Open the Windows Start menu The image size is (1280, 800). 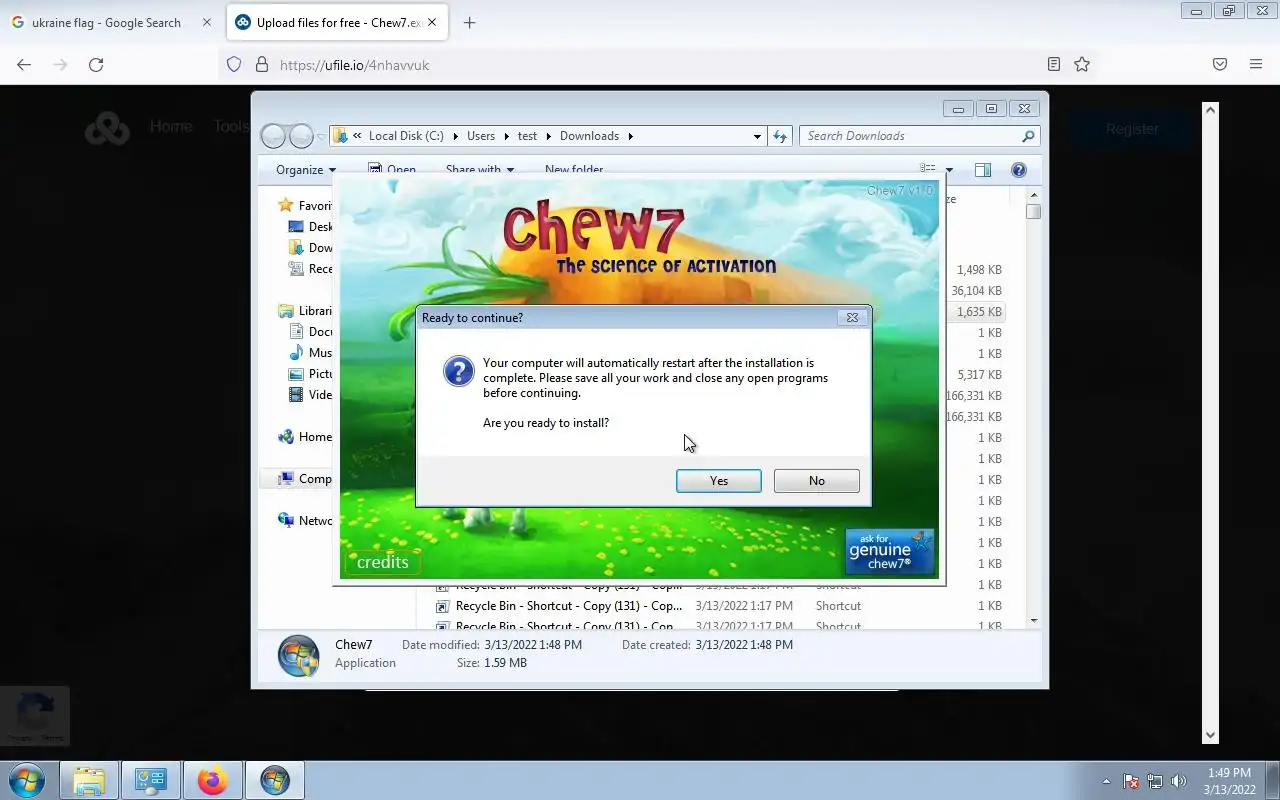pos(26,780)
